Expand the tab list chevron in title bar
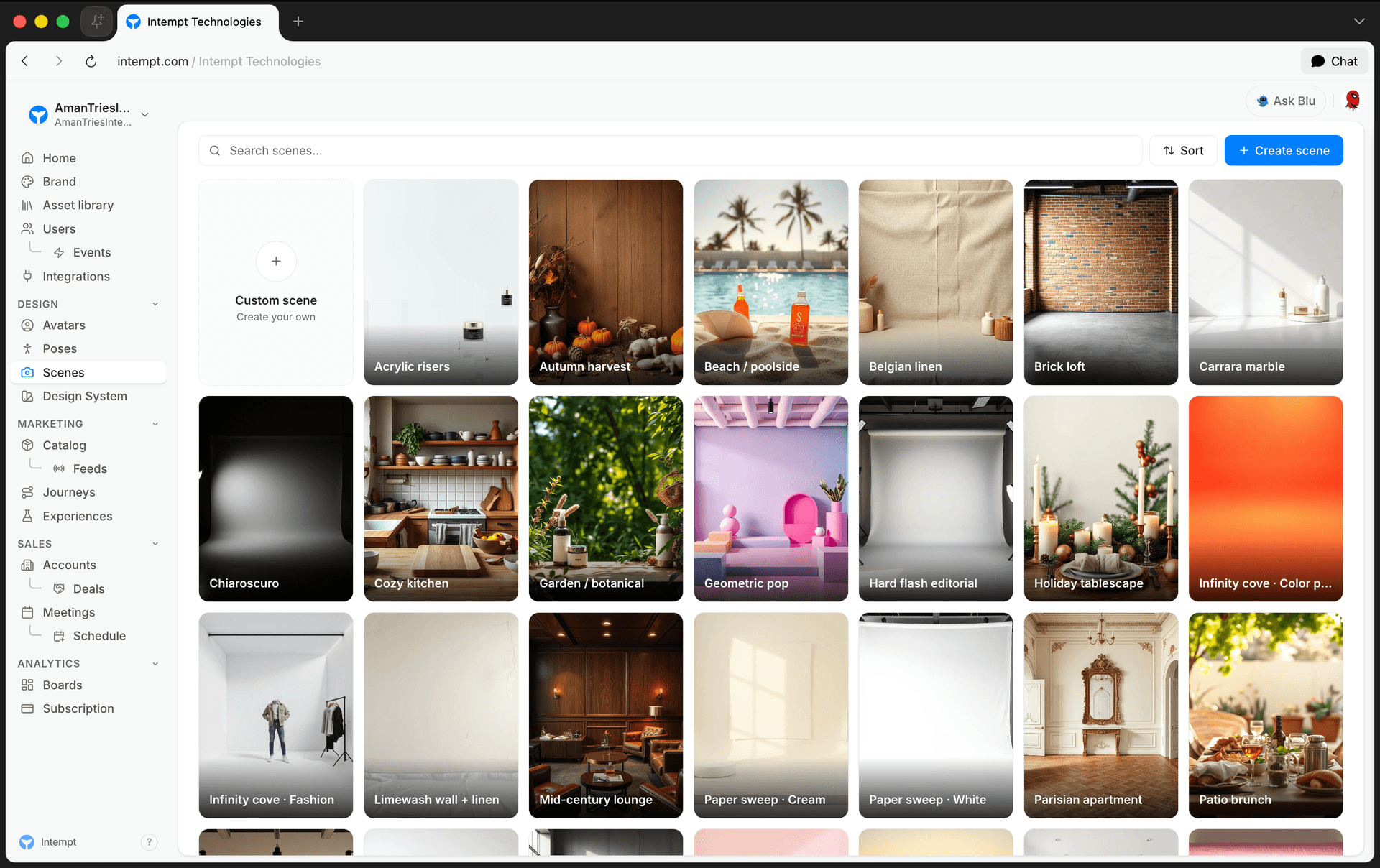1380x868 pixels. click(1358, 22)
